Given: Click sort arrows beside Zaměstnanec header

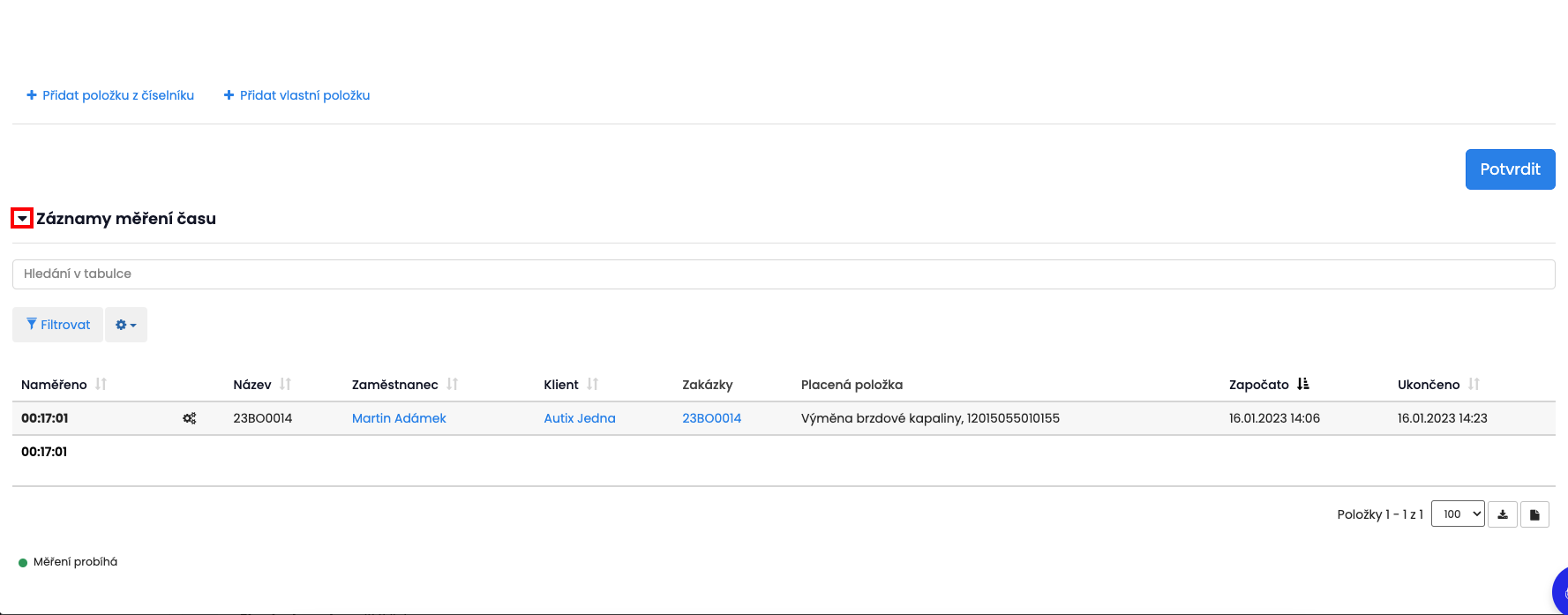Looking at the screenshot, I should coord(453,385).
